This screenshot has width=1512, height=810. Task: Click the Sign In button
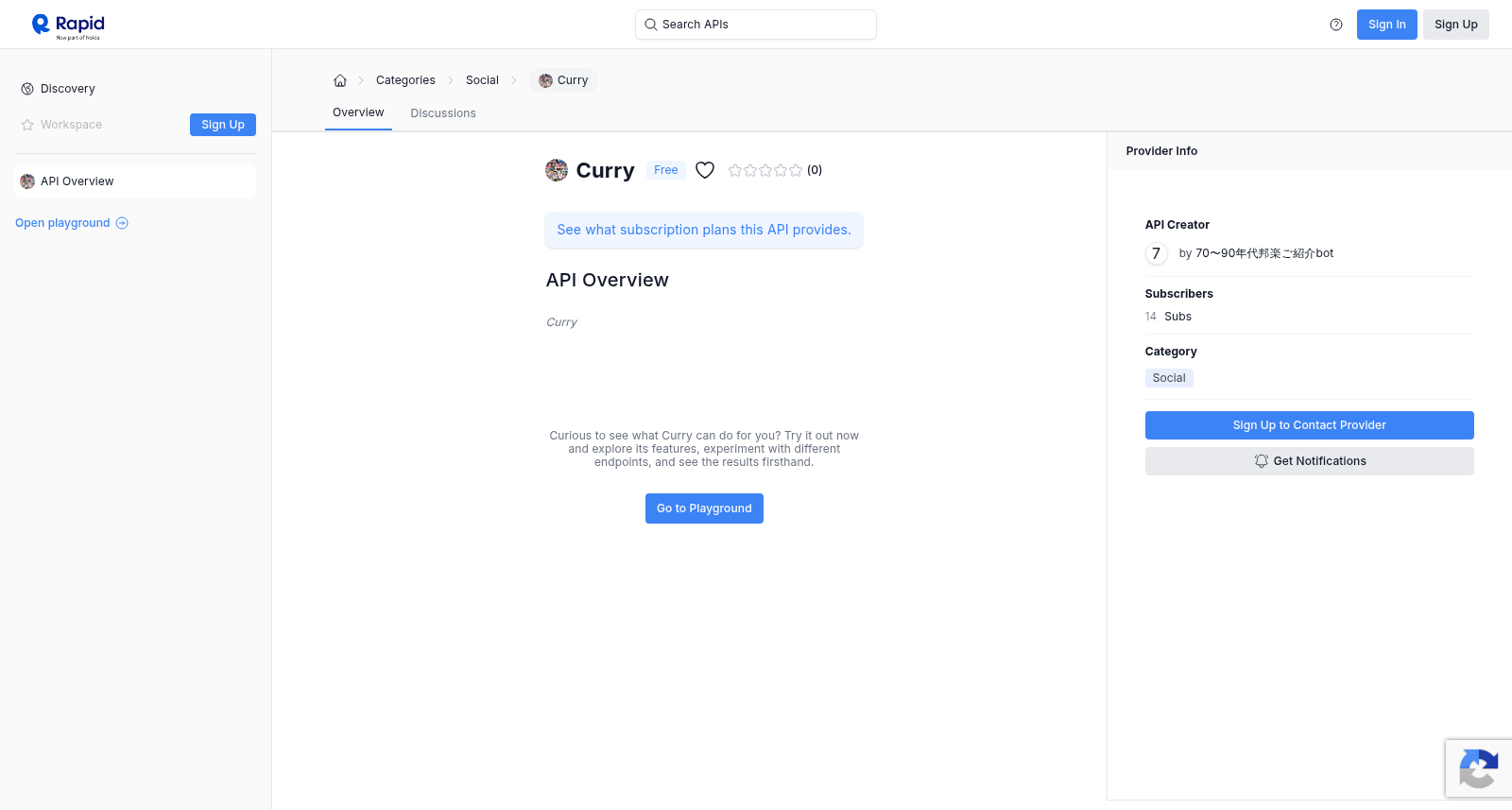1387,25
